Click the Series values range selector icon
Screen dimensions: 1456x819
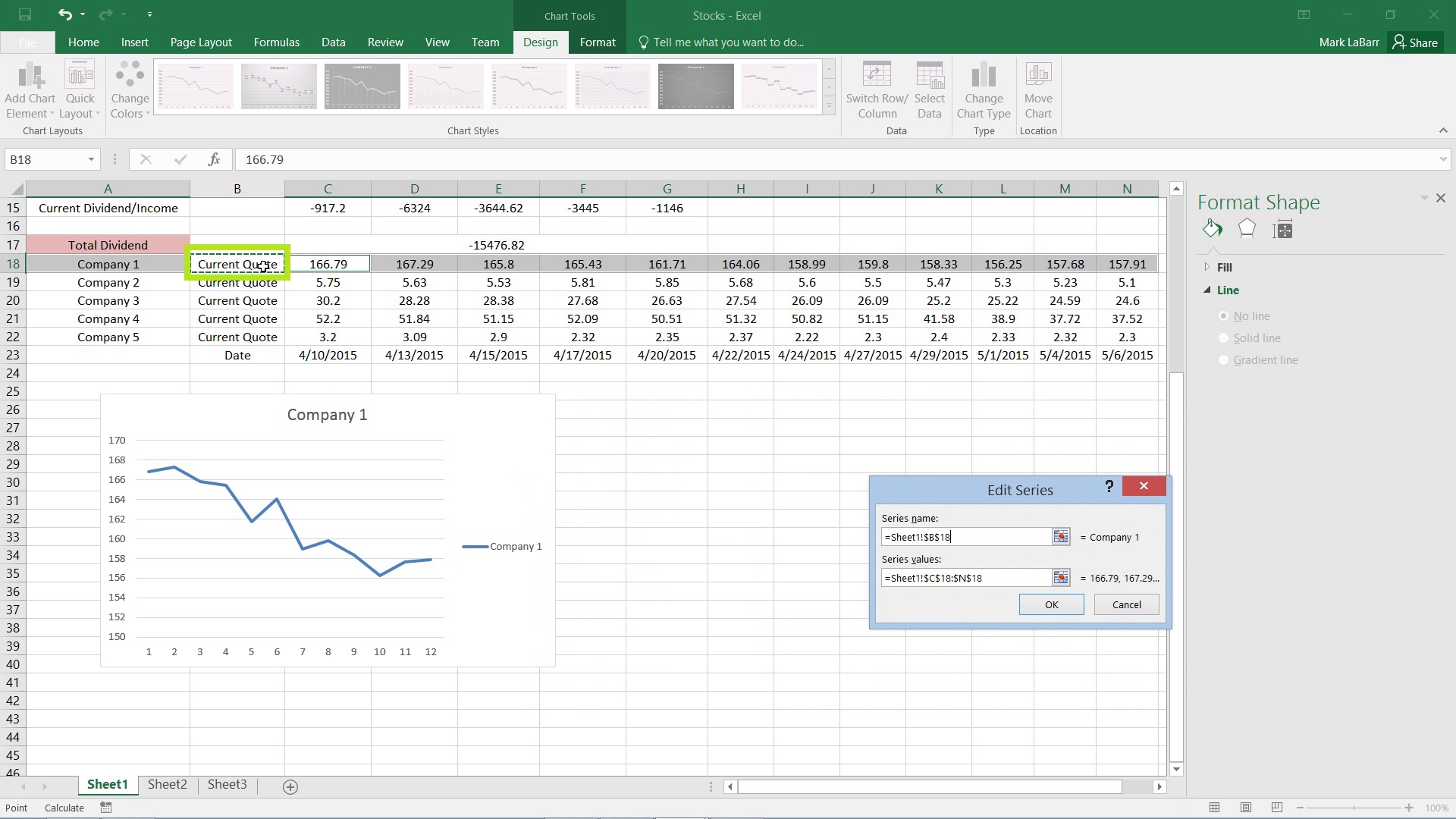[1060, 577]
